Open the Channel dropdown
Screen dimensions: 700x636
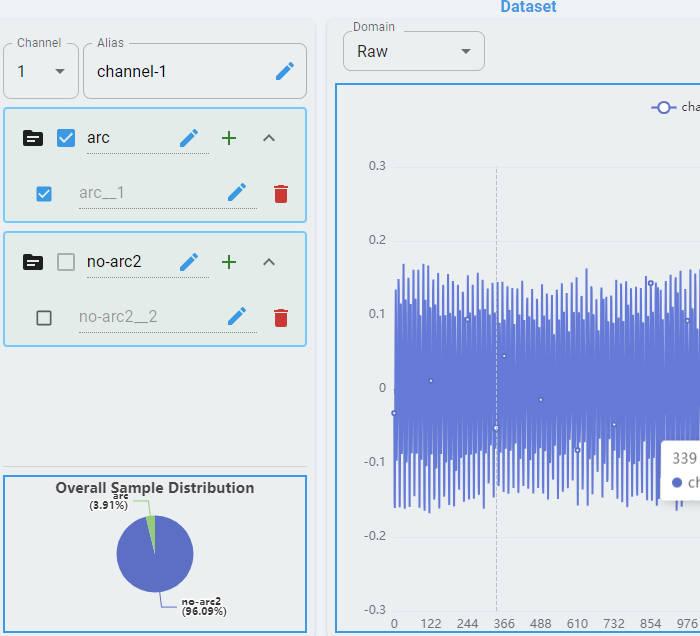click(x=41, y=71)
